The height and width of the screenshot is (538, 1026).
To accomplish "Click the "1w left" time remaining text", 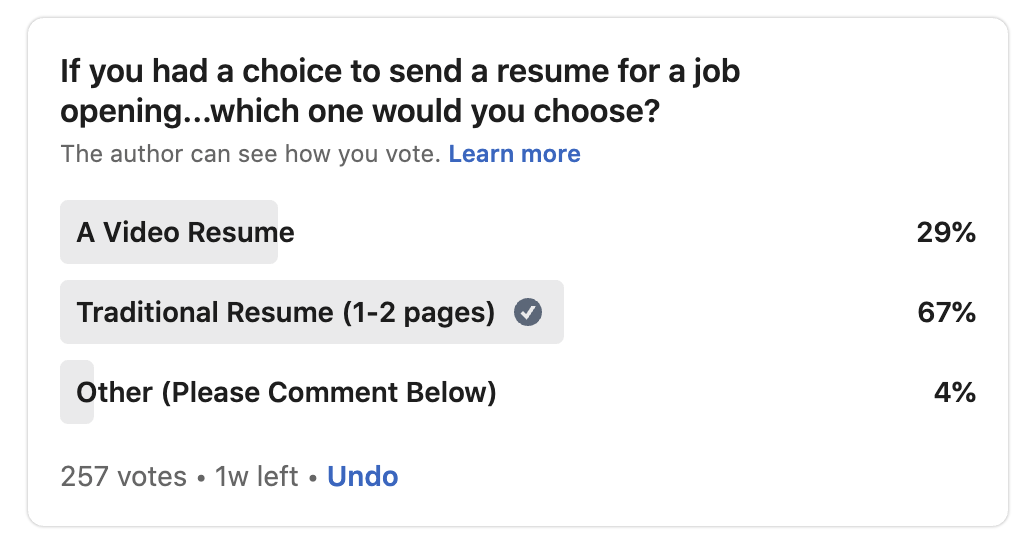I will pos(257,476).
